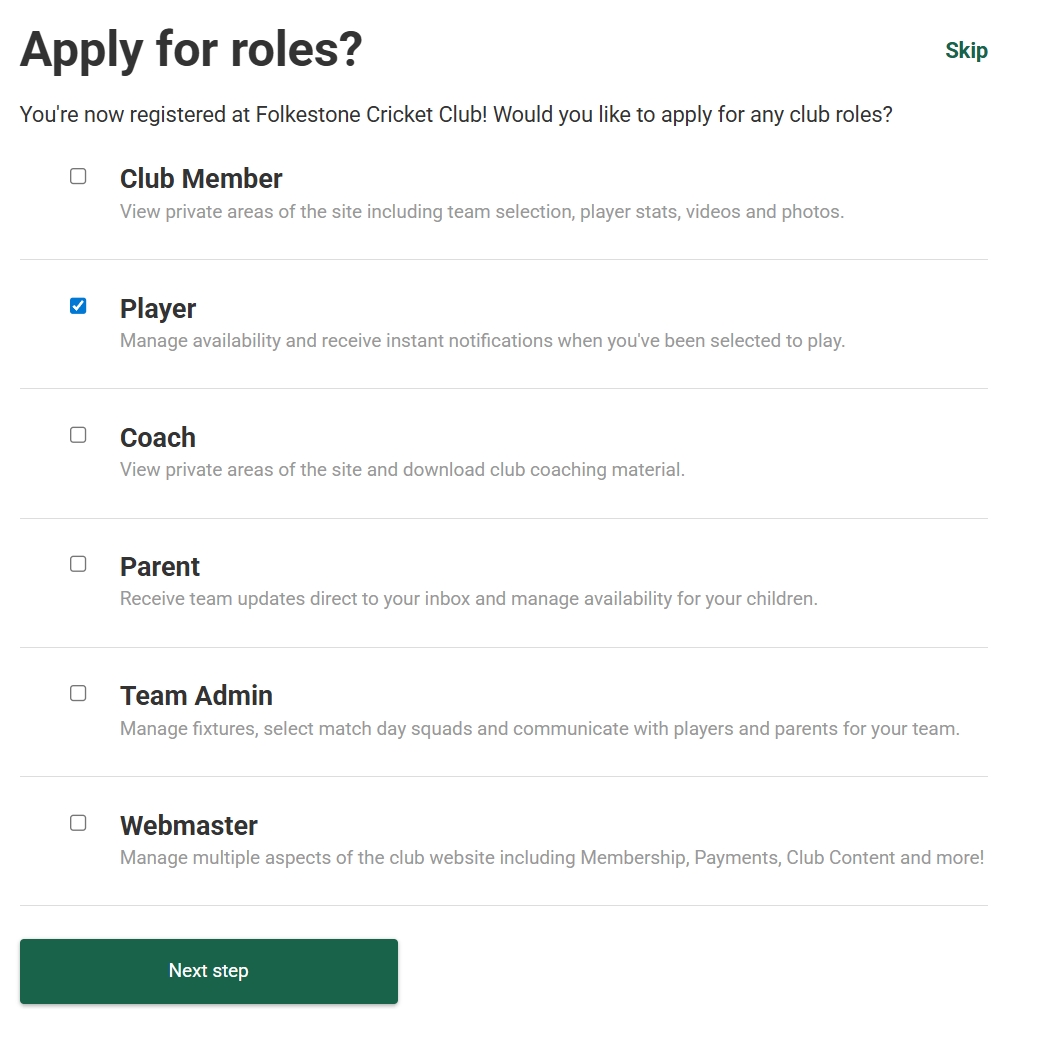
Task: Click the Team Admin description about fixtures
Action: (539, 729)
